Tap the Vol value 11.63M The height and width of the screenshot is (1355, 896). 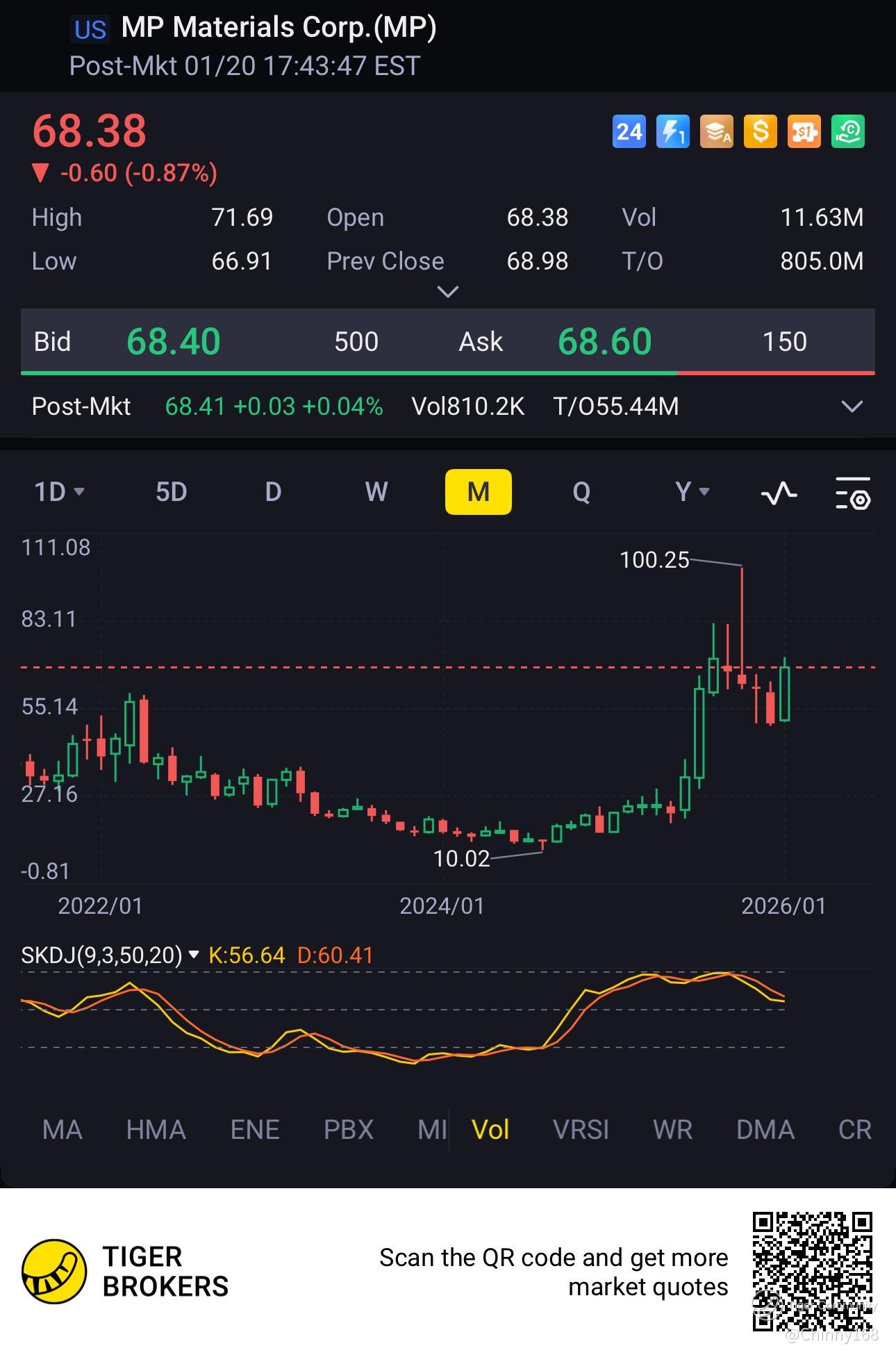822,217
